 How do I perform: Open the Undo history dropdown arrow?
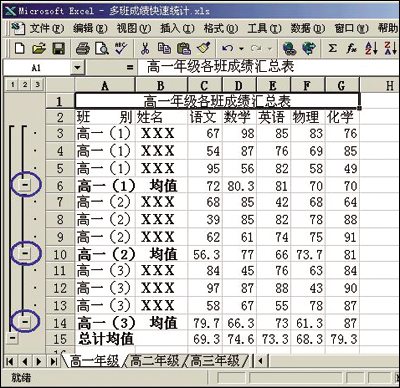click(x=242, y=49)
